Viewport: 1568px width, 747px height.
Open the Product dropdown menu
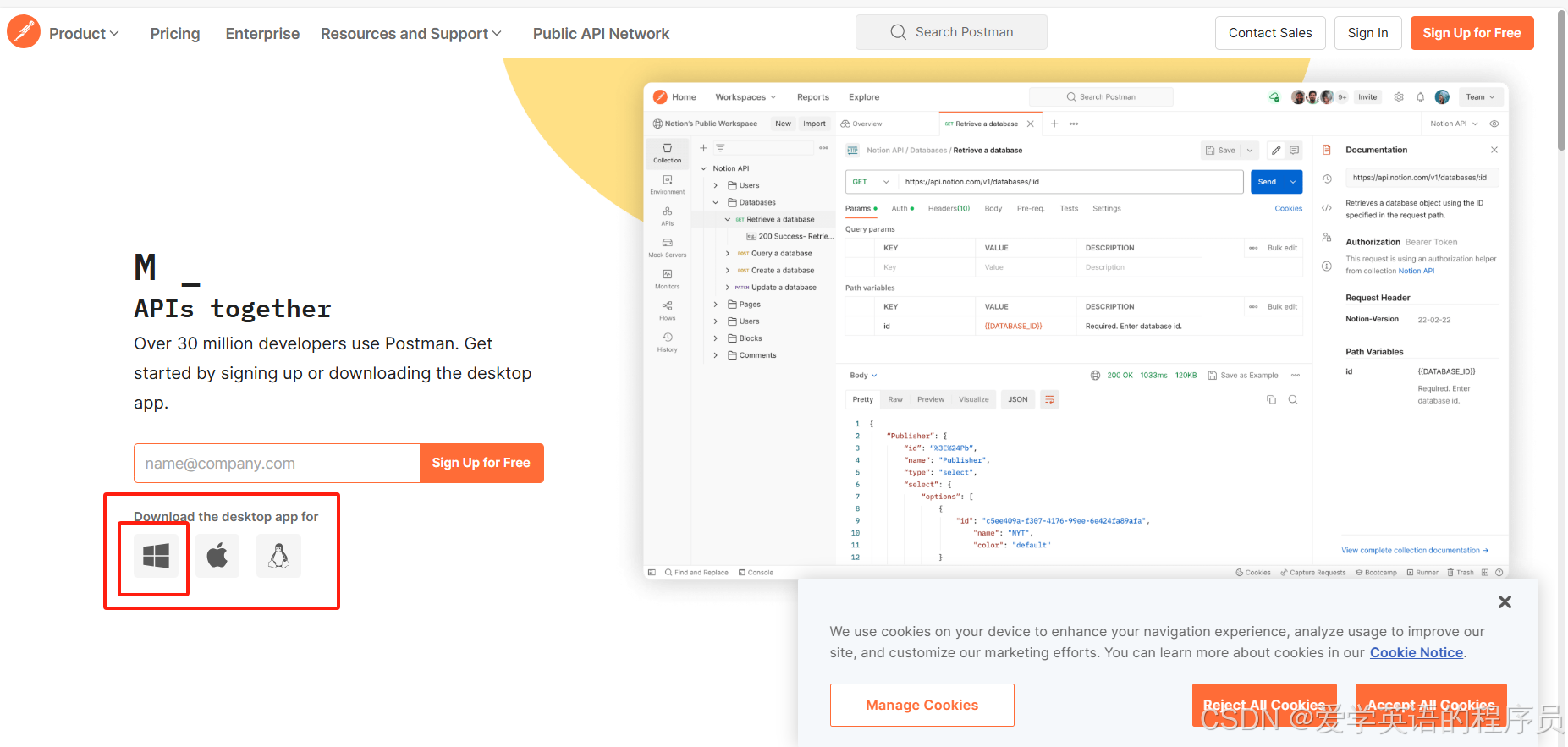[x=84, y=33]
